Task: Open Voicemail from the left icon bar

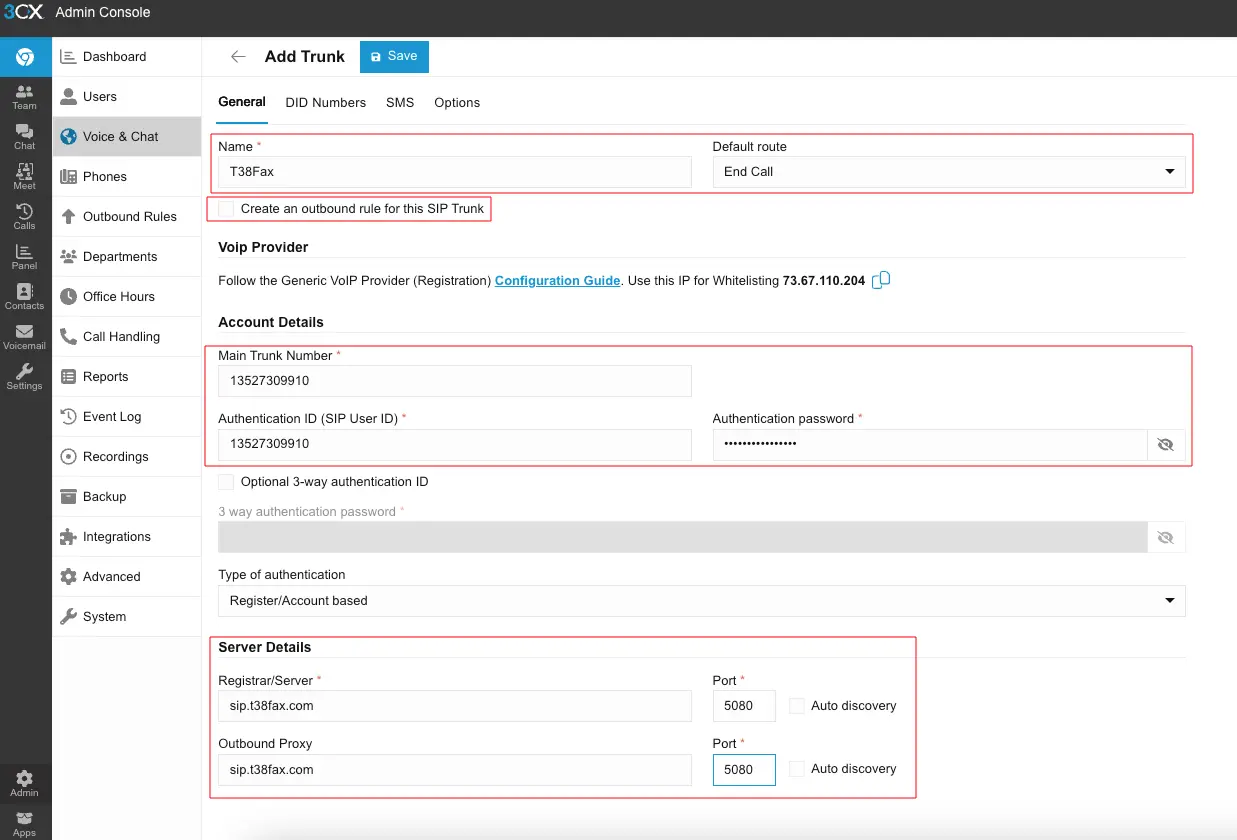Action: (25, 337)
